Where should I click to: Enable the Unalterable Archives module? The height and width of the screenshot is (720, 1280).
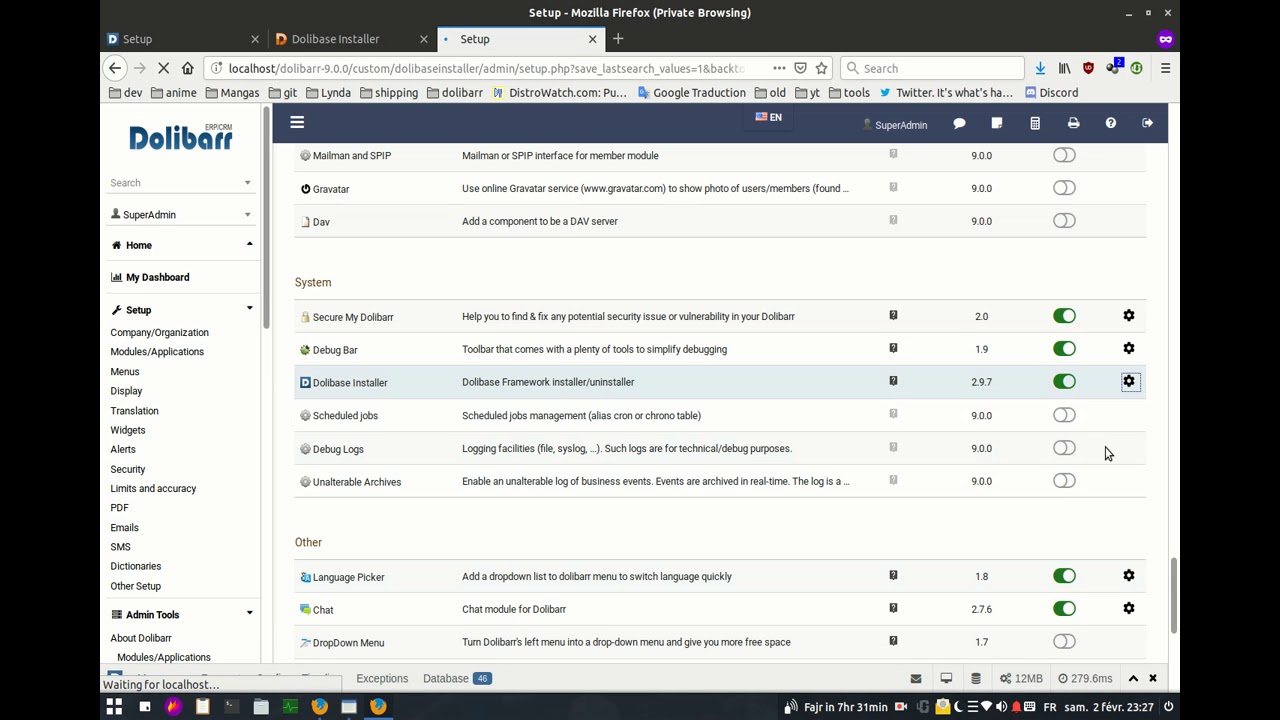click(1064, 481)
